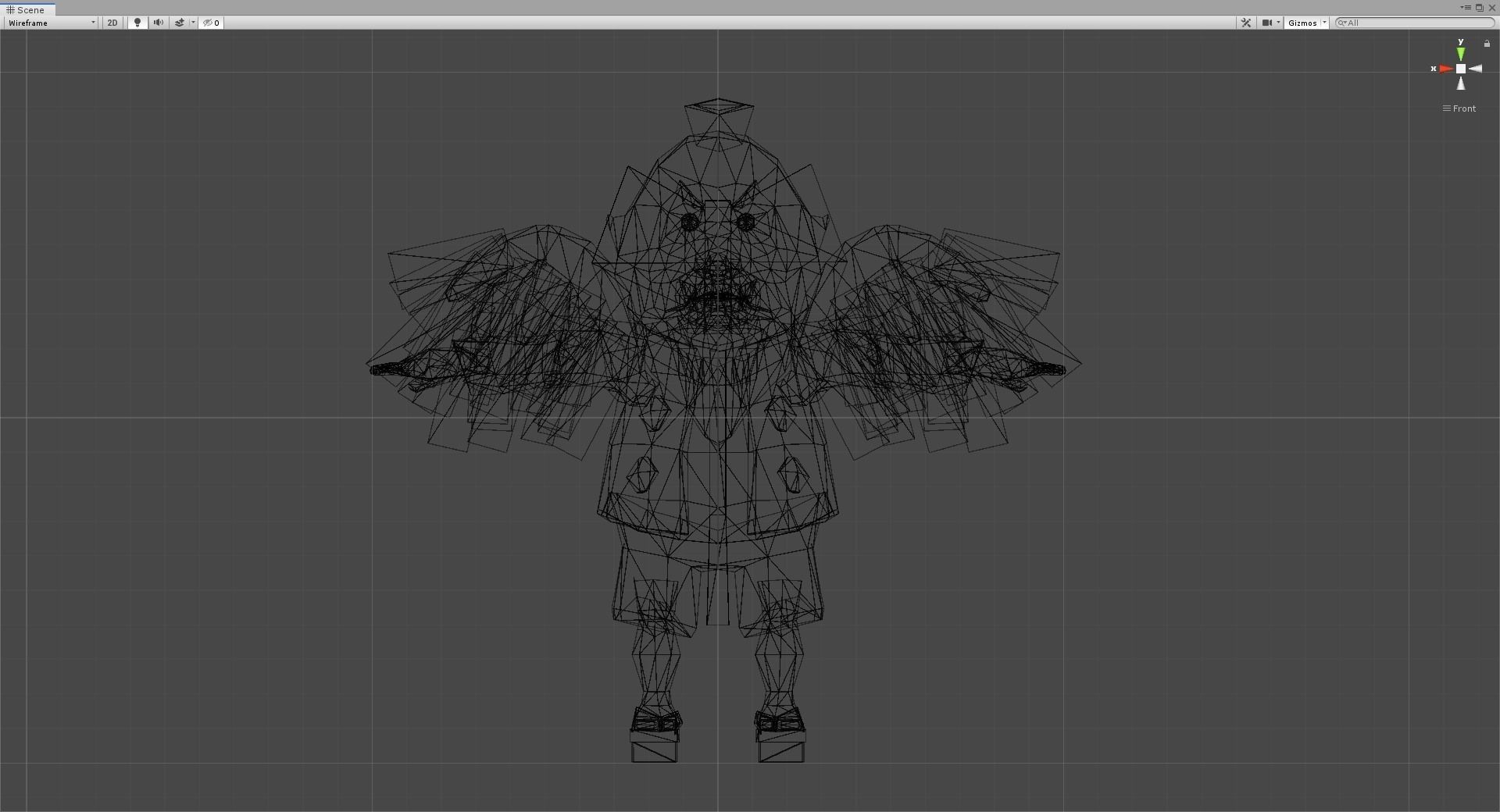The height and width of the screenshot is (812, 1500).
Task: Mute scene audio via the speaker icon
Action: [159, 23]
